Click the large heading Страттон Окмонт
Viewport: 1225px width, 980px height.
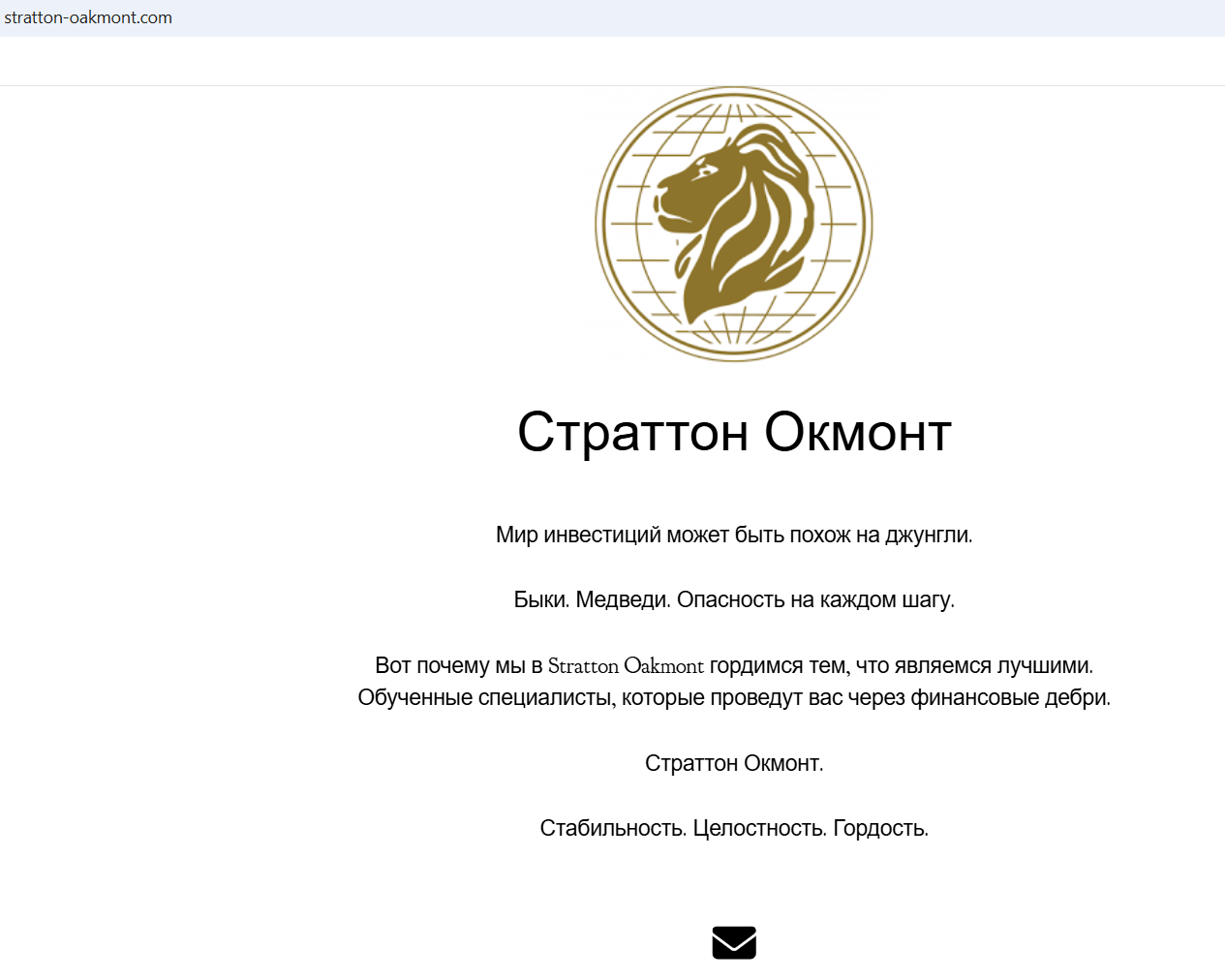[733, 432]
